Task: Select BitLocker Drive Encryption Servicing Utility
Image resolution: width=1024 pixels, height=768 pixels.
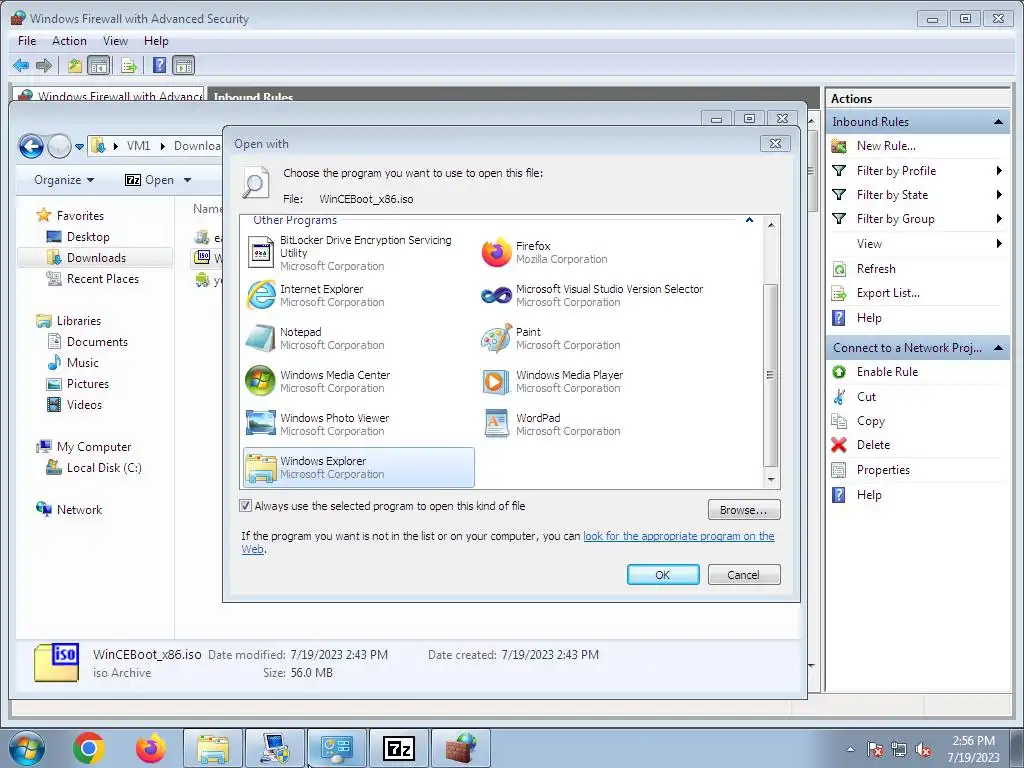Action: (350, 253)
